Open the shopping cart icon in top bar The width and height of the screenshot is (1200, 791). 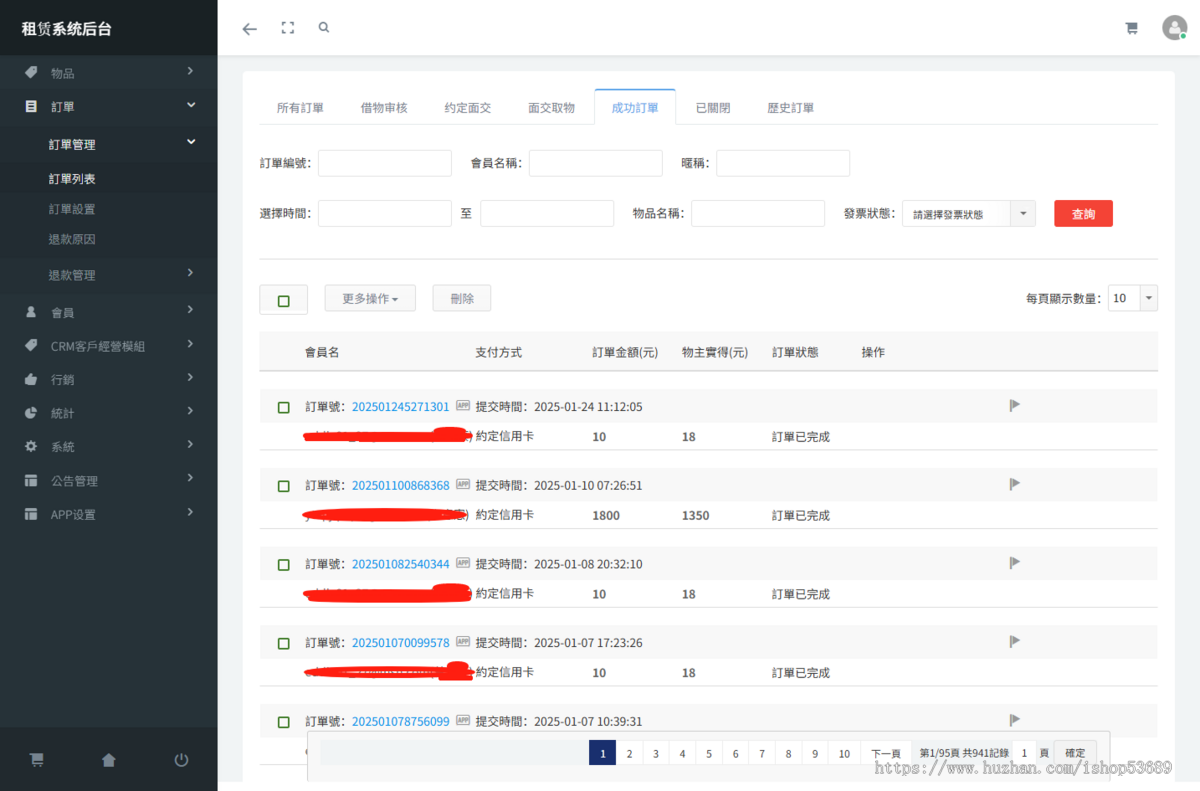pyautogui.click(x=1132, y=28)
